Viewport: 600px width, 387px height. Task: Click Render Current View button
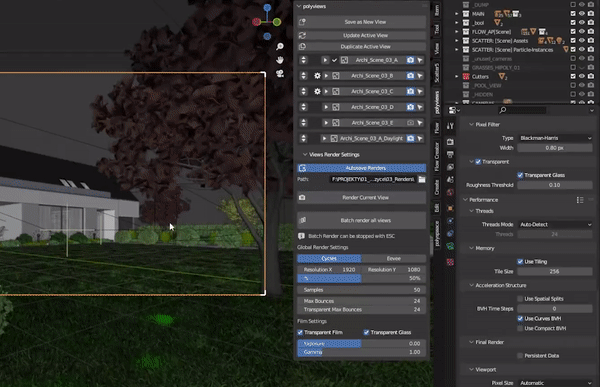[x=362, y=198]
